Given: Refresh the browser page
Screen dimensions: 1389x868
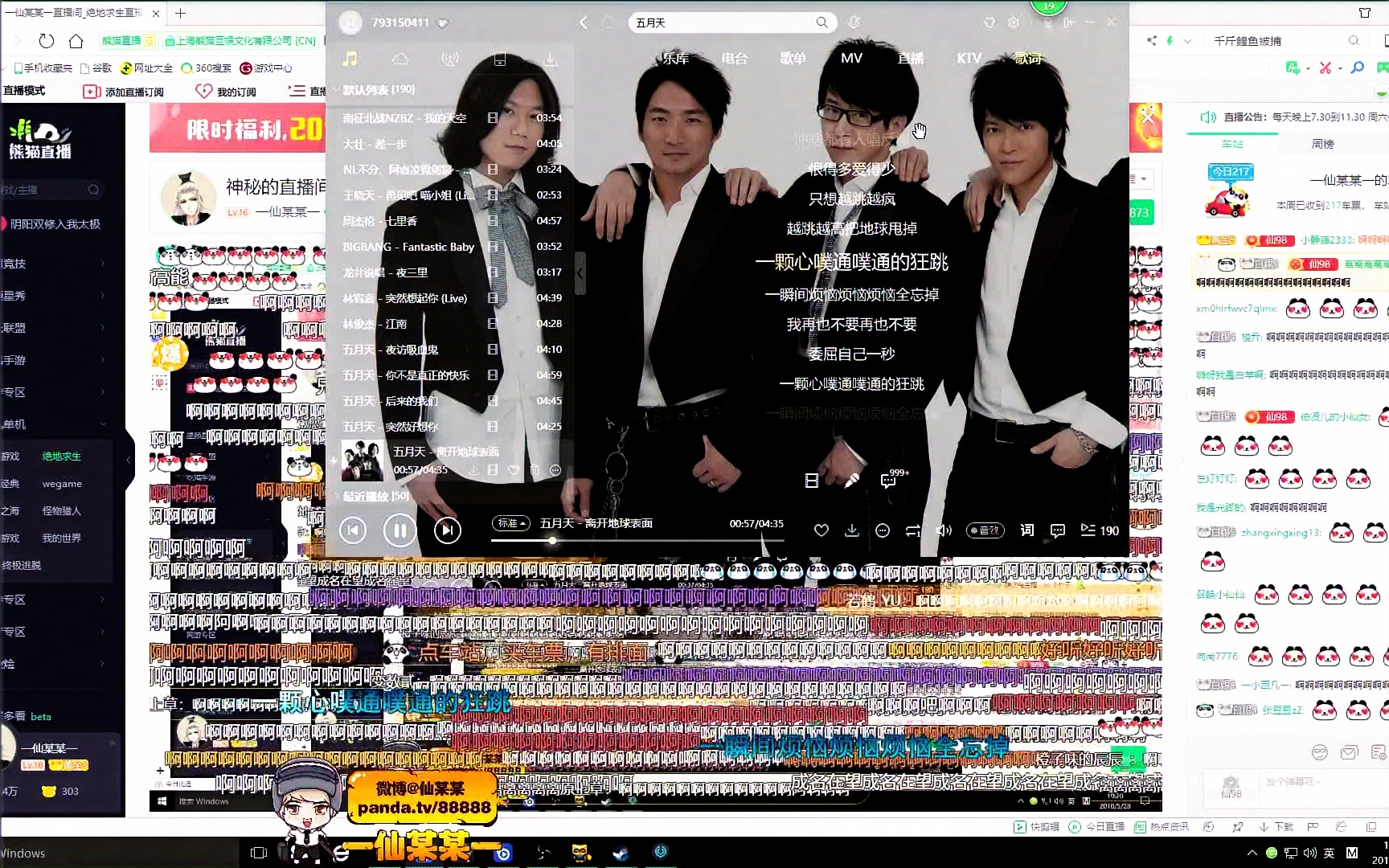Looking at the screenshot, I should click(47, 40).
